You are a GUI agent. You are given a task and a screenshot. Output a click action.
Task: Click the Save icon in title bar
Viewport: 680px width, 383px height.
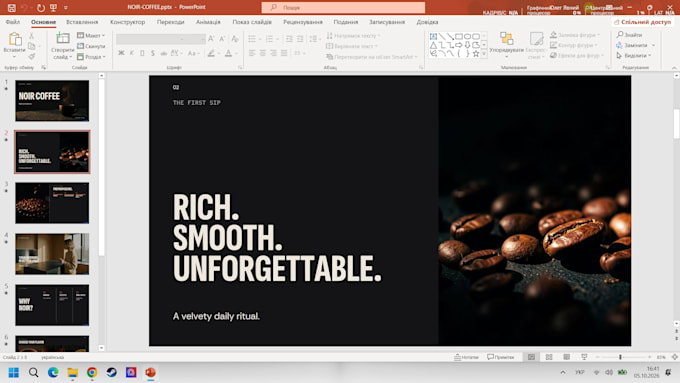[x=12, y=7]
